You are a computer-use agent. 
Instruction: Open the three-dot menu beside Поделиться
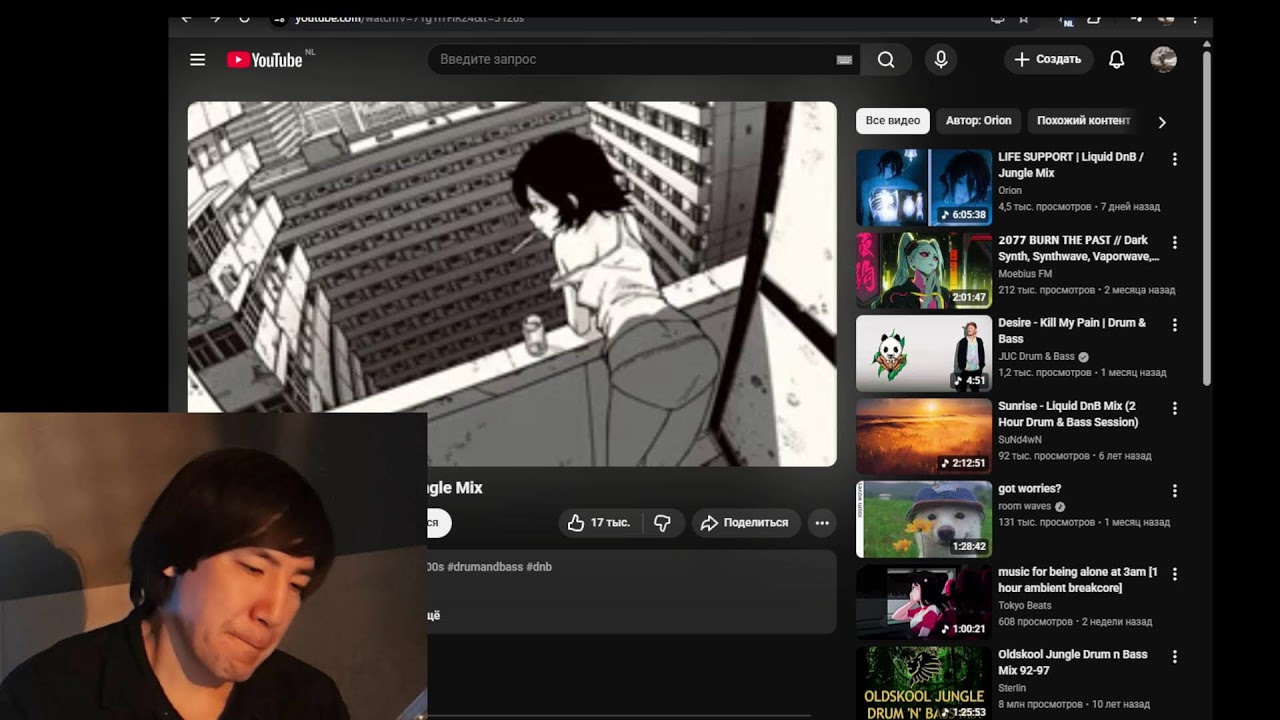point(821,523)
